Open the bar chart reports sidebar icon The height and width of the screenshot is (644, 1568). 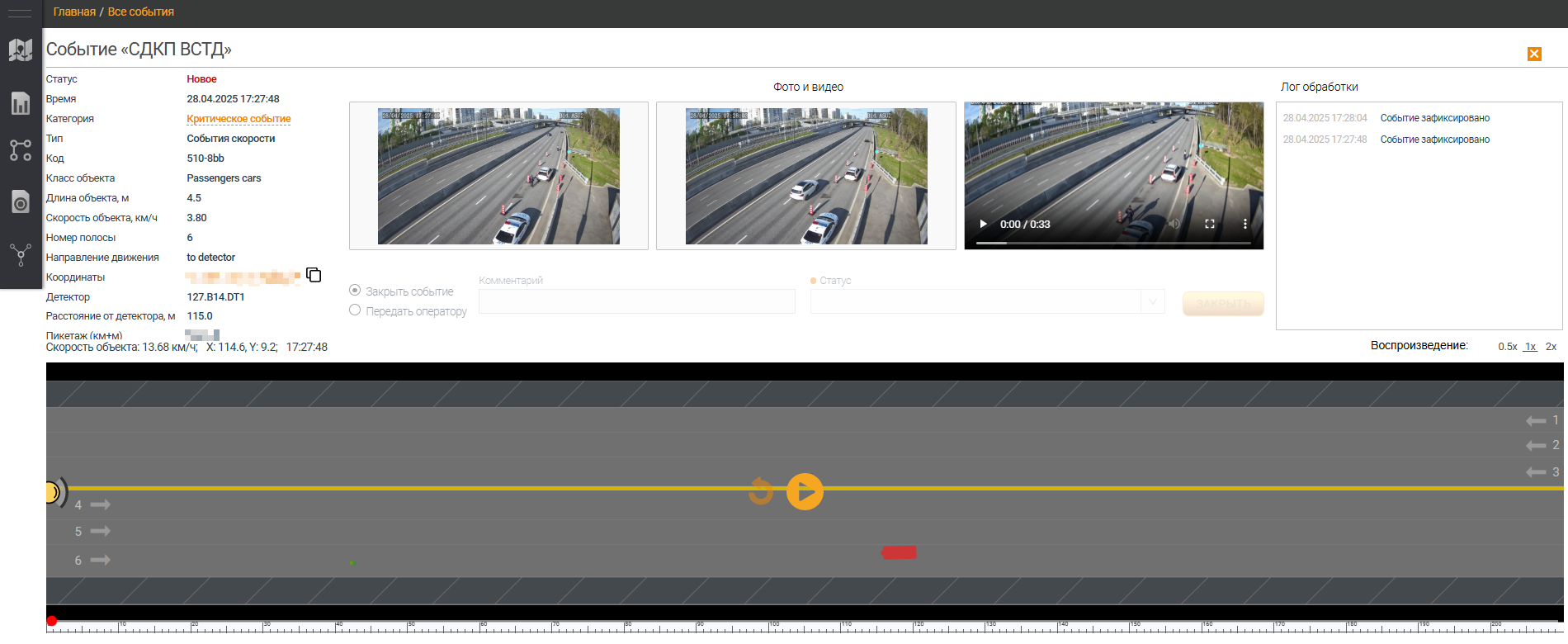(21, 103)
